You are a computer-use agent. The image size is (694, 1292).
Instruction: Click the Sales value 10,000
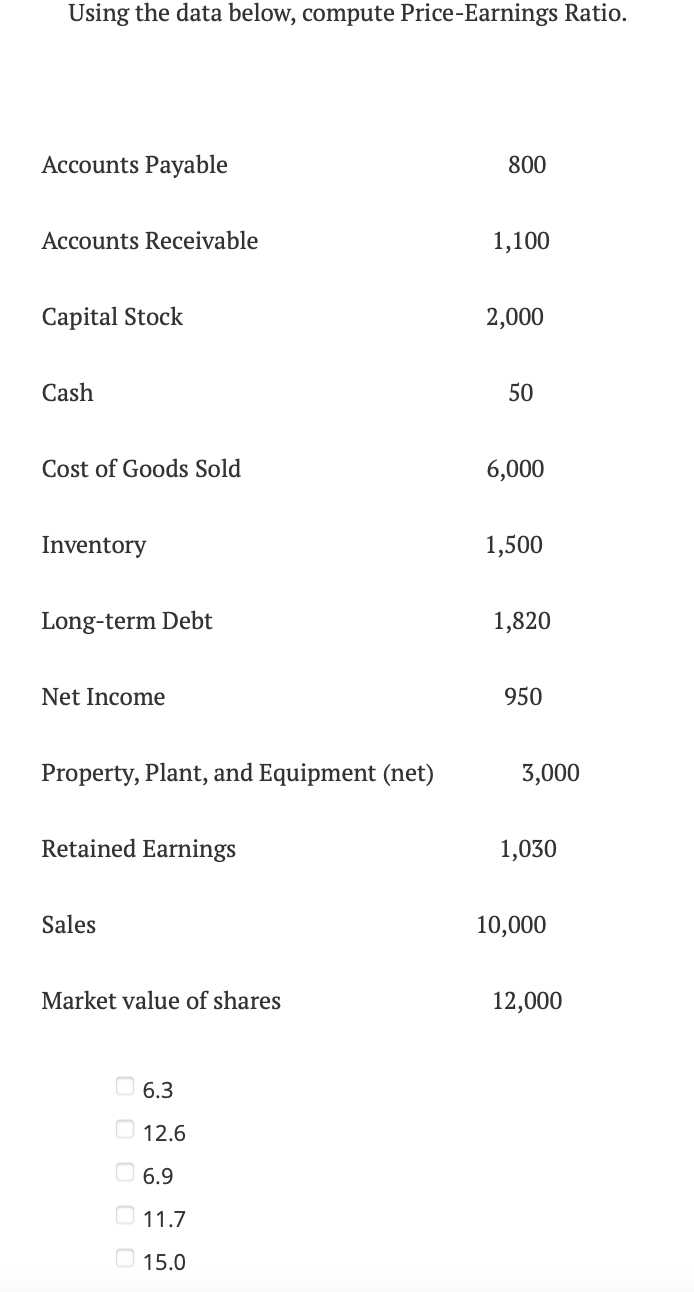coord(511,925)
